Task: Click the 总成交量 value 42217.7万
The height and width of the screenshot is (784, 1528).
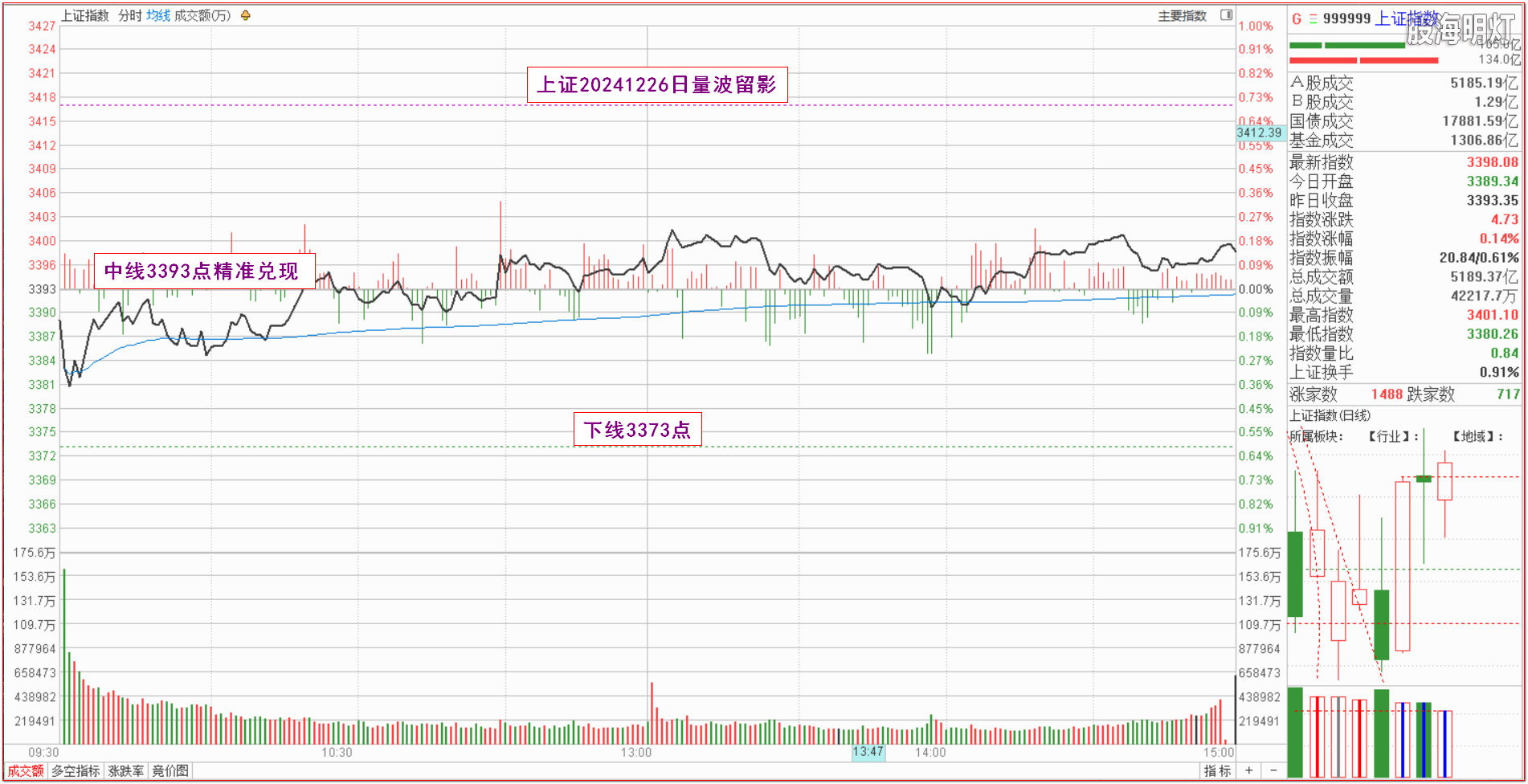Action: point(1485,296)
